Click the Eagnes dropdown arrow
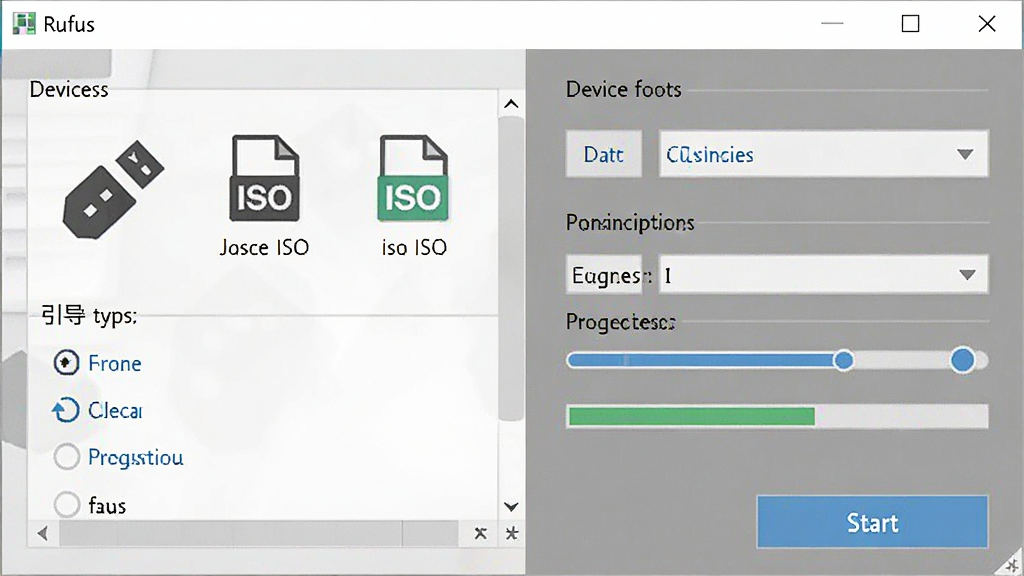The height and width of the screenshot is (576, 1024). (967, 274)
